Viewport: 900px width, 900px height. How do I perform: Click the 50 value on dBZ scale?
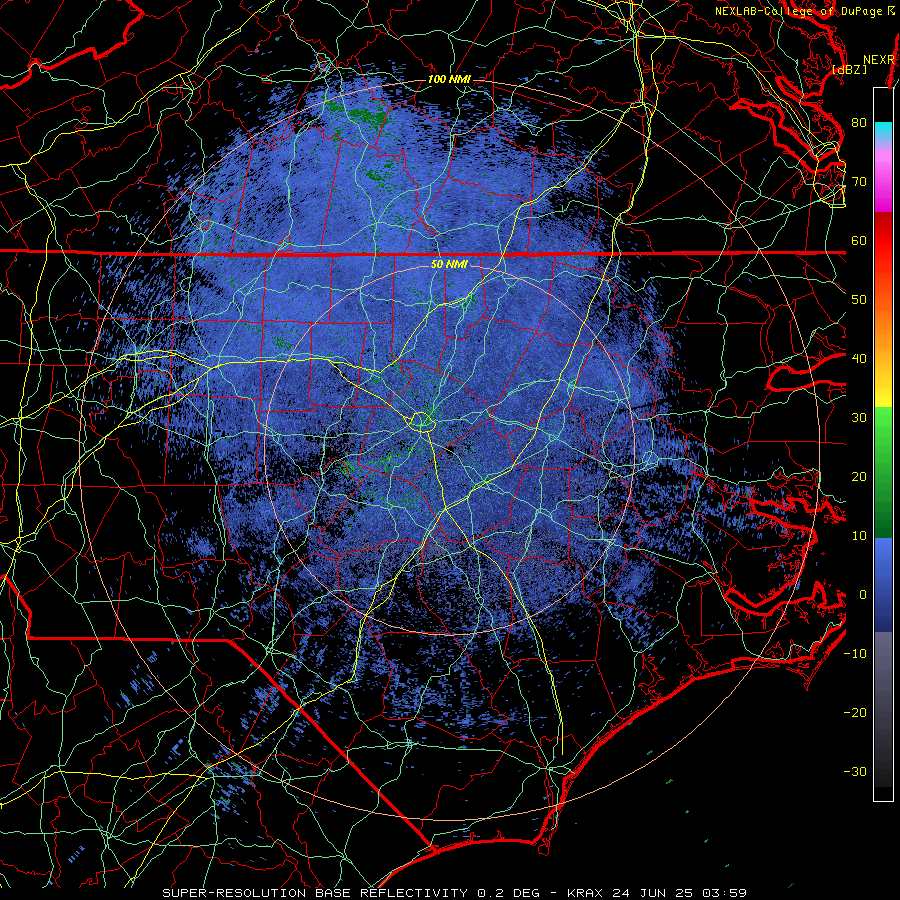tap(859, 300)
